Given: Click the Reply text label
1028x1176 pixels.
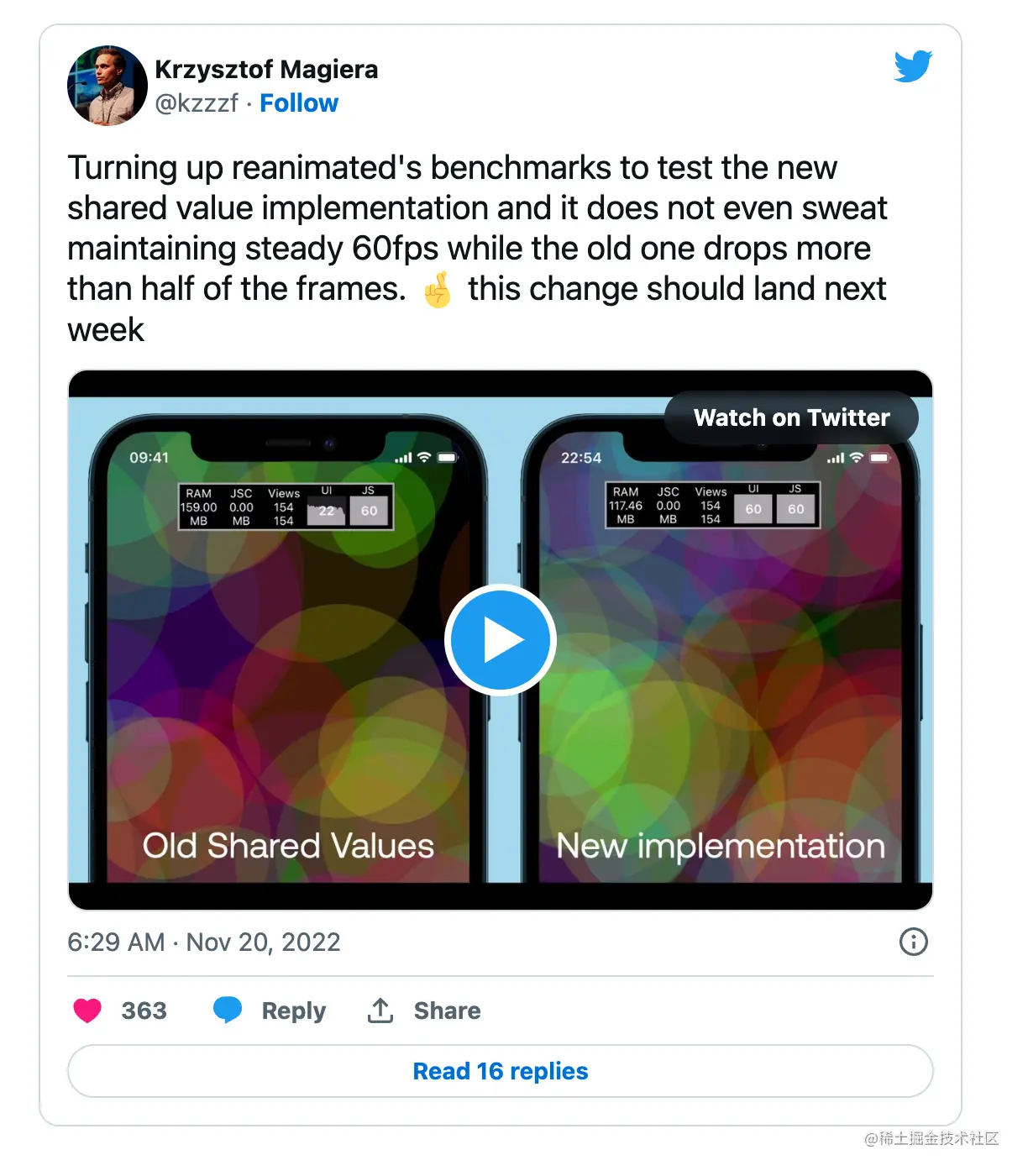Looking at the screenshot, I should pyautogui.click(x=294, y=1011).
